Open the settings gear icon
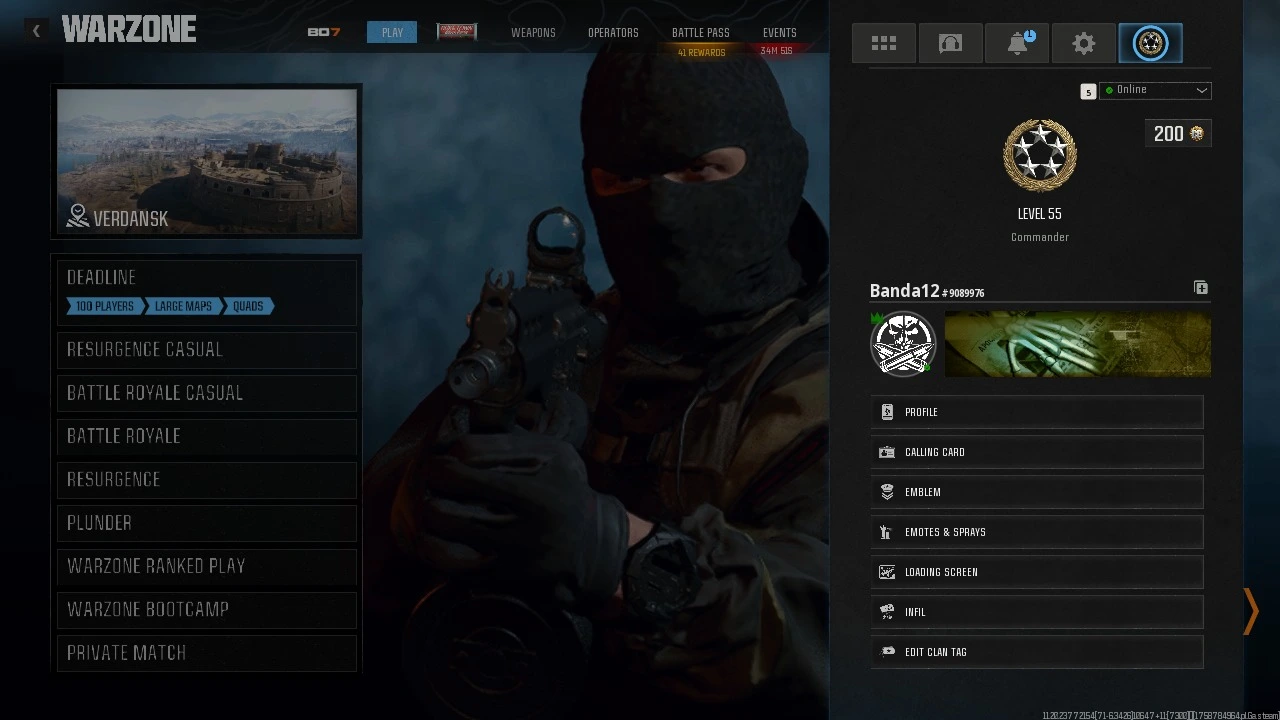Screen dimensions: 1280x720 tap(1084, 43)
